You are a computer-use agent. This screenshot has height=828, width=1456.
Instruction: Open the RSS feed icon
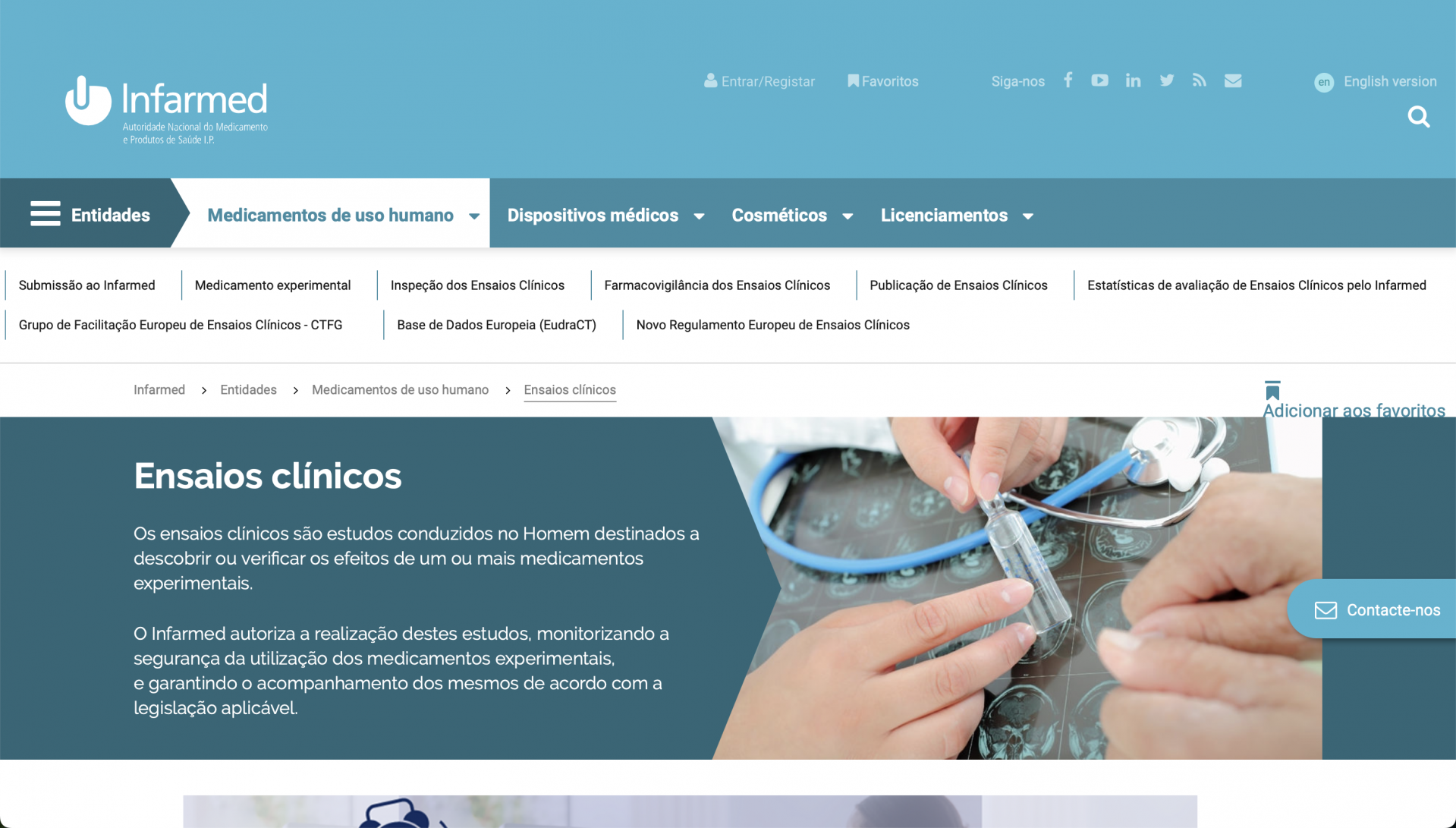[x=1199, y=80]
